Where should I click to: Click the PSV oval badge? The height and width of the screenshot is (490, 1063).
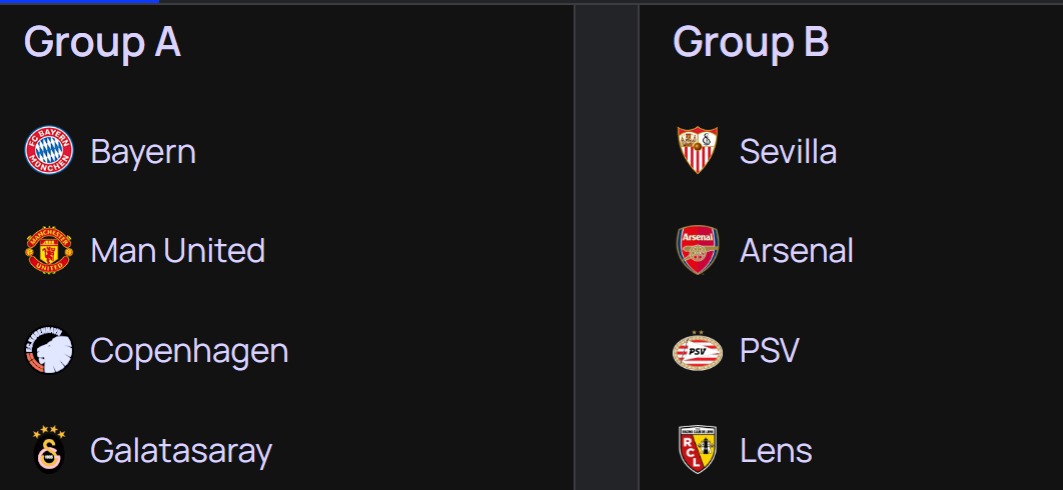pyautogui.click(x=698, y=350)
